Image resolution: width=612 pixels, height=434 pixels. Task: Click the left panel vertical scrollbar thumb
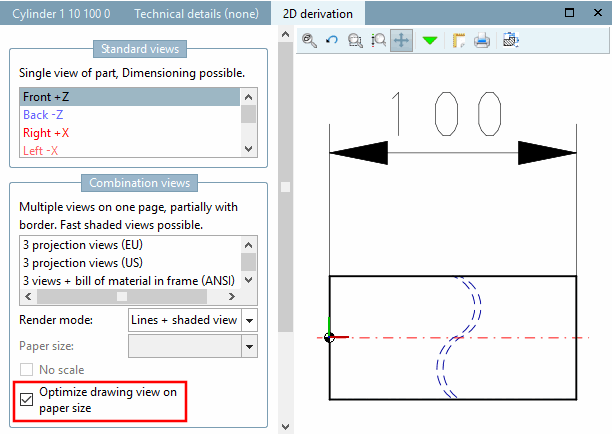pyautogui.click(x=285, y=187)
